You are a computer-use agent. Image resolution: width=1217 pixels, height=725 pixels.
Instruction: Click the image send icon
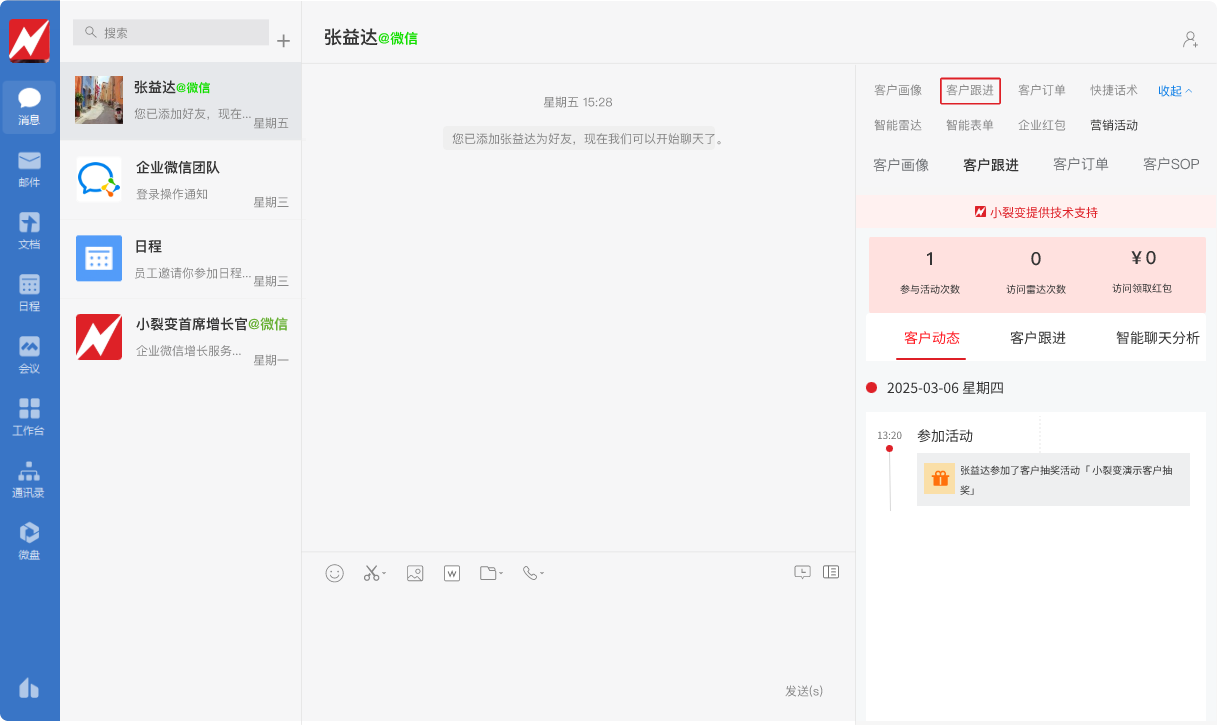point(415,573)
